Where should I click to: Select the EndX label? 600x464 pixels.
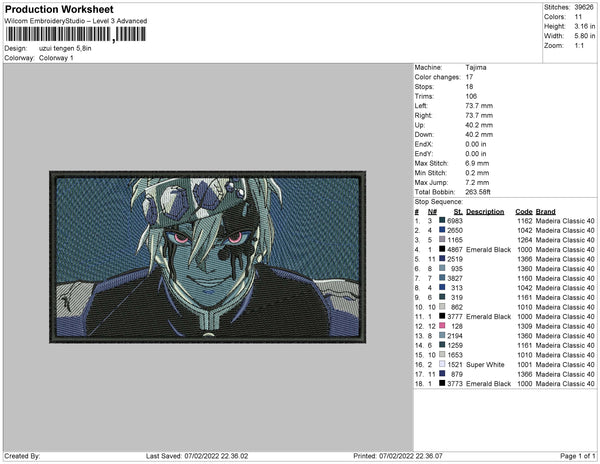pyautogui.click(x=424, y=144)
